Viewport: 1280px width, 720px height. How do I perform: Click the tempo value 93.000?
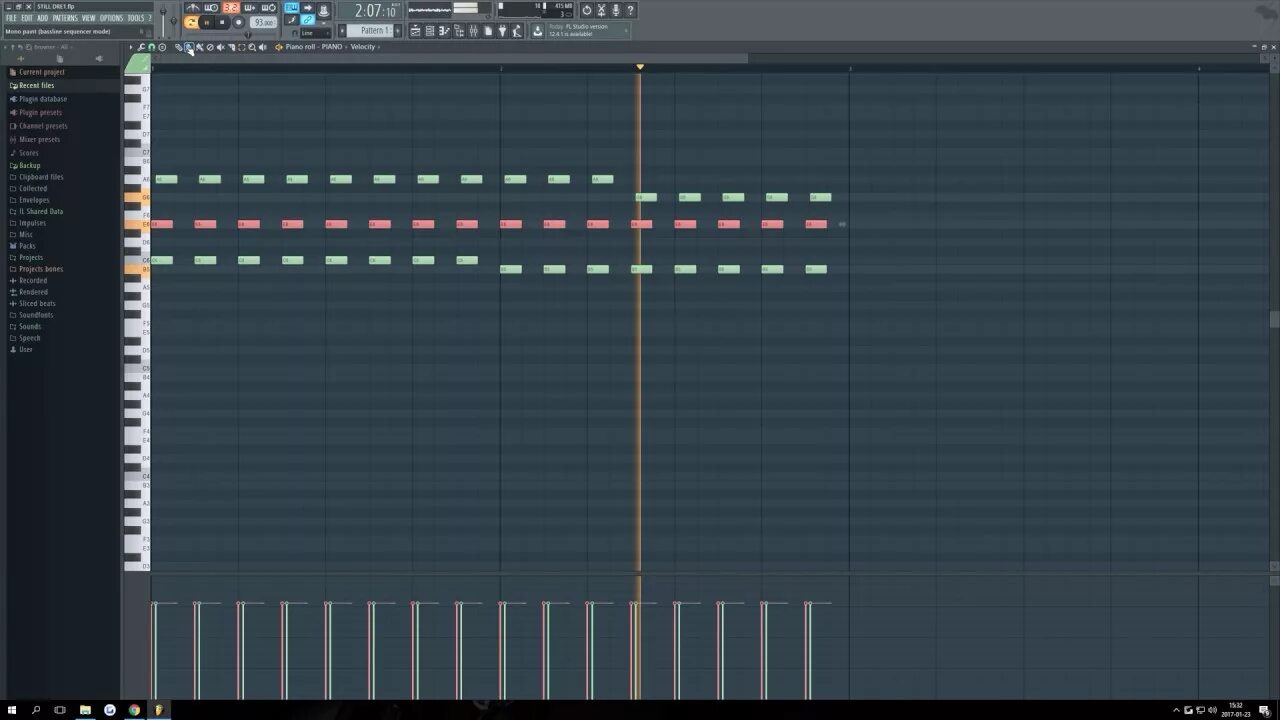point(264,22)
